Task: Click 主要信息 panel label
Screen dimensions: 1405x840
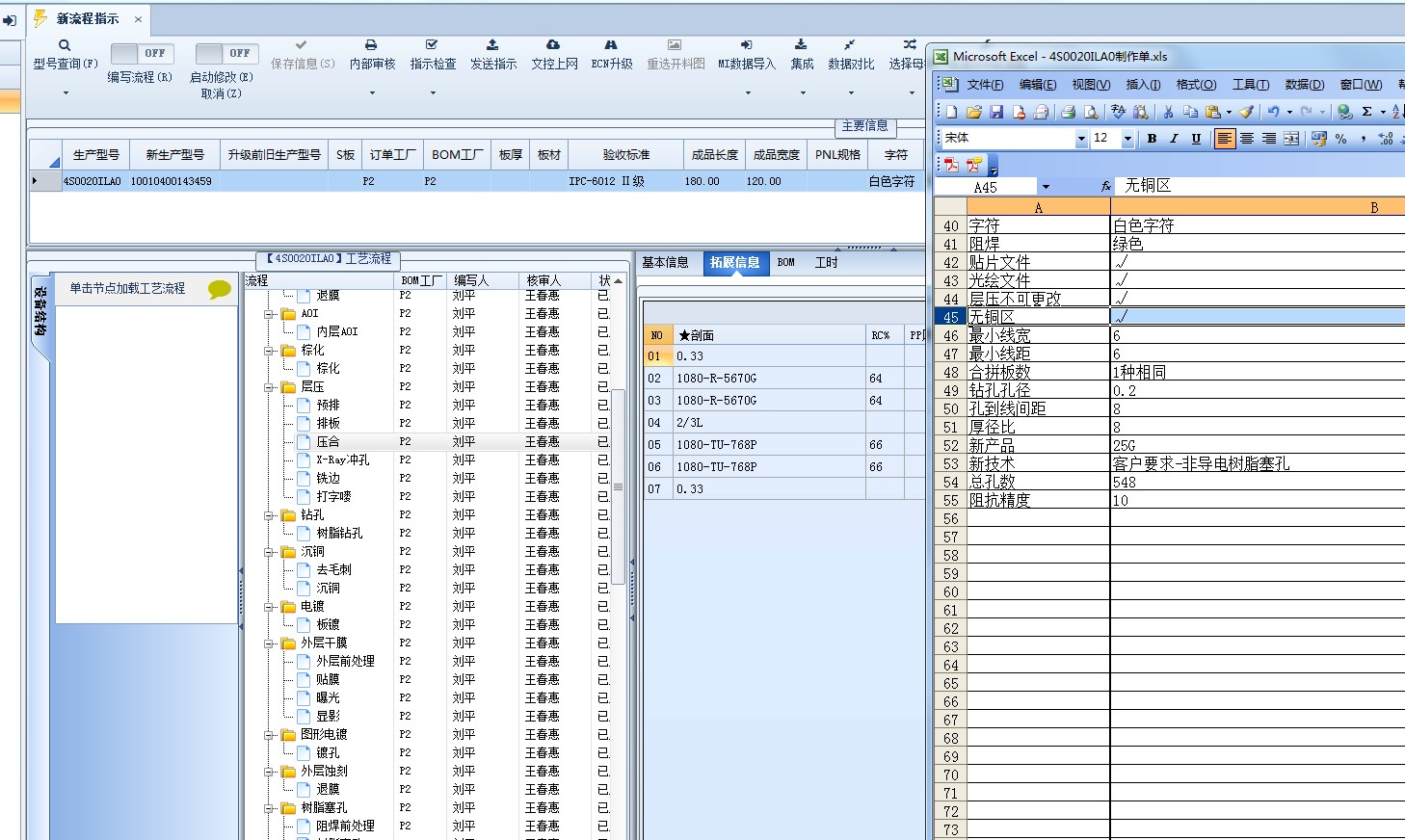Action: click(x=864, y=126)
